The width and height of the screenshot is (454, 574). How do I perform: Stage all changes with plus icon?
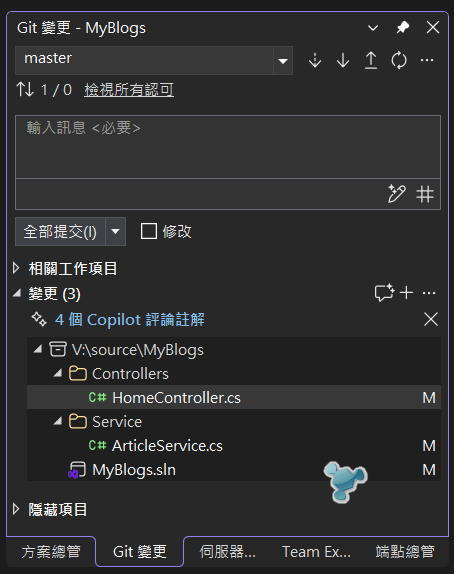[x=406, y=293]
